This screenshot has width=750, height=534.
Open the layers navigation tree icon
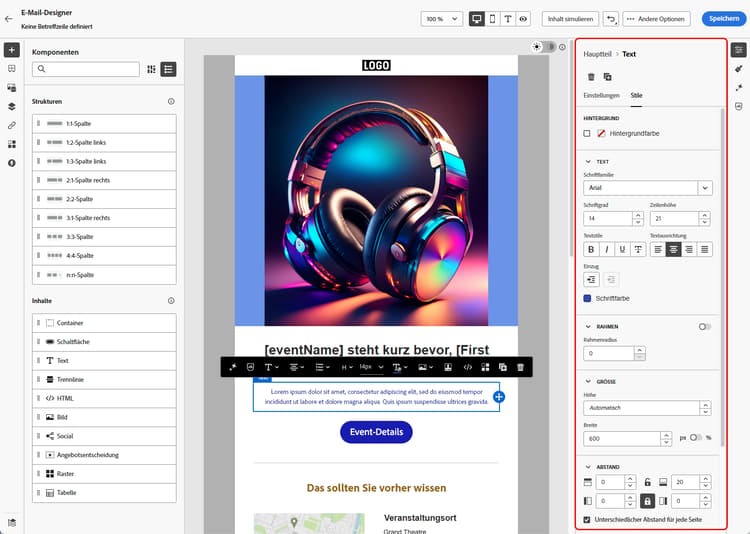[11, 106]
